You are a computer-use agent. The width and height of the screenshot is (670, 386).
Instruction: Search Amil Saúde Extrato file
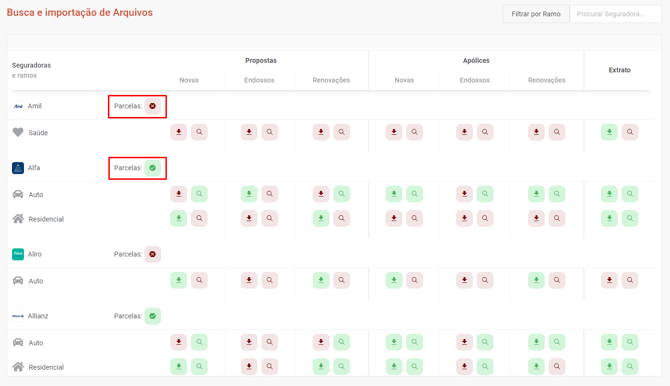coord(630,132)
